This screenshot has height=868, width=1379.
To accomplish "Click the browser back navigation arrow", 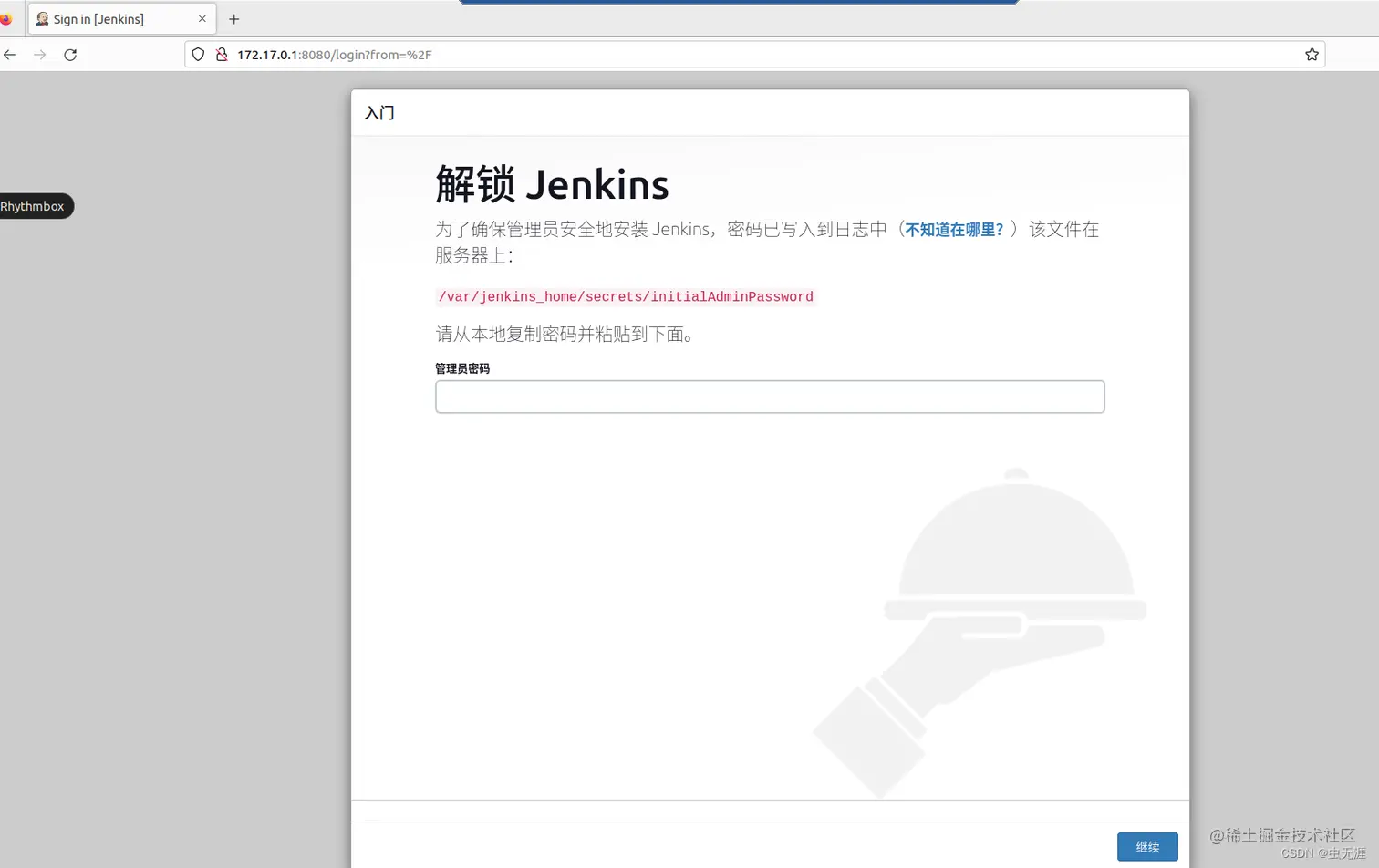I will click(x=9, y=55).
